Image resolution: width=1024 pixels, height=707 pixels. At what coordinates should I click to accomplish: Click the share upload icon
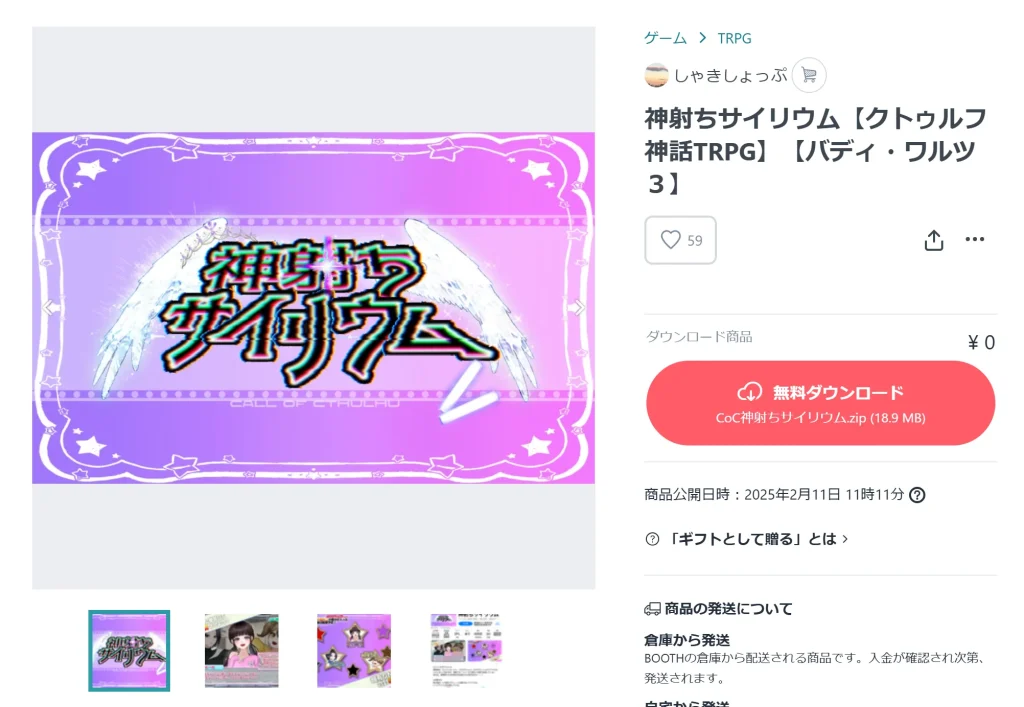tap(933, 240)
